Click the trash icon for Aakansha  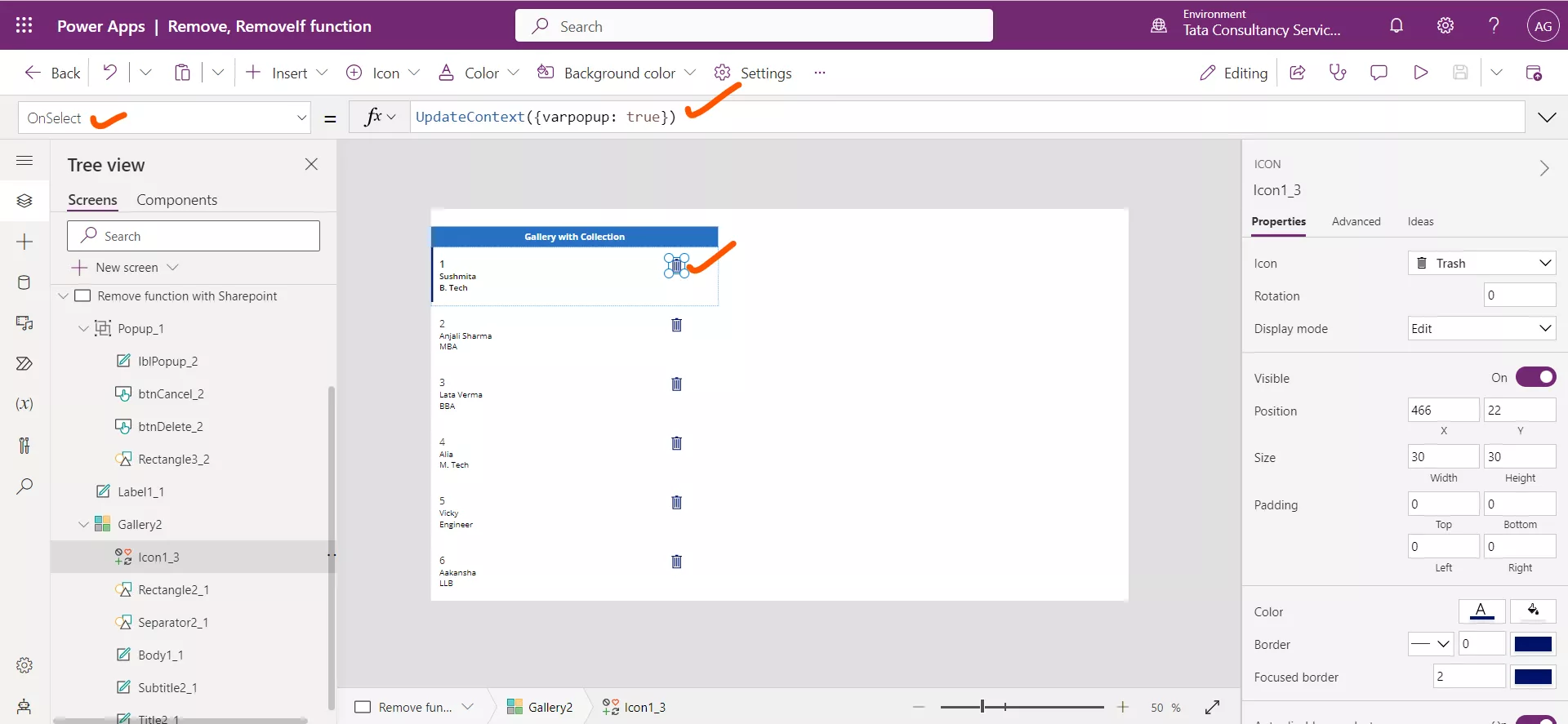point(676,562)
